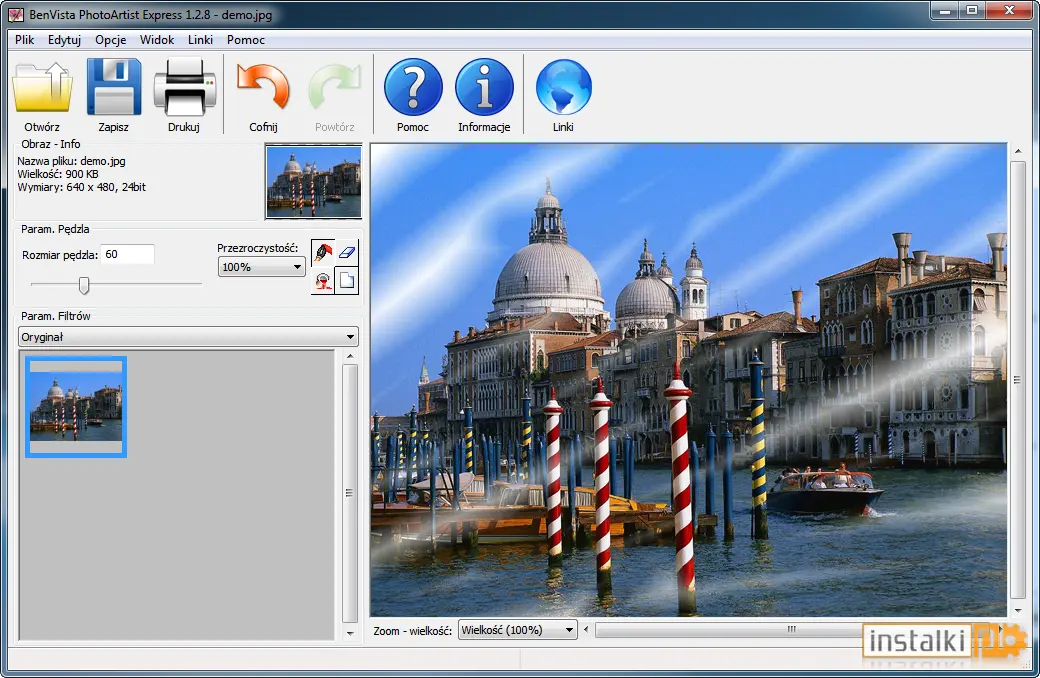This screenshot has height=678, width=1040.
Task: Select the eraser tool icon
Action: pos(347,253)
